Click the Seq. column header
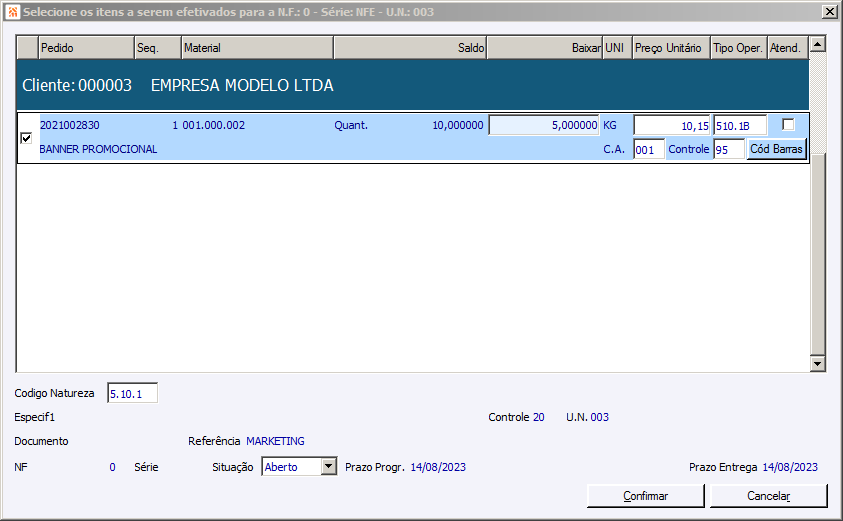Screen dimensions: 843x521 pos(158,48)
